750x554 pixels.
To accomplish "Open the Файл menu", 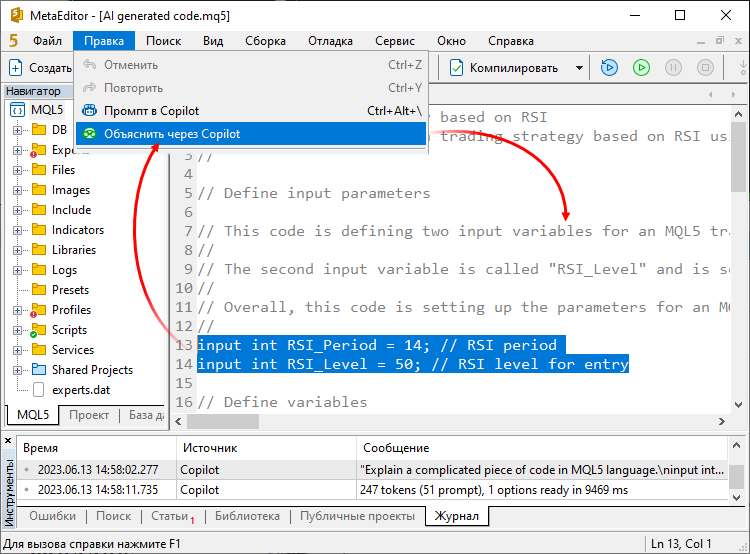I will pyautogui.click(x=47, y=41).
